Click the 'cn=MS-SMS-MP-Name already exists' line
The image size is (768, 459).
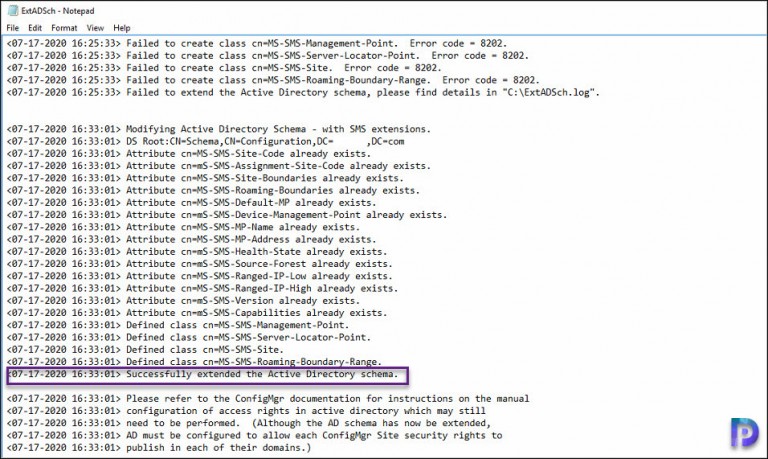[x=183, y=227]
